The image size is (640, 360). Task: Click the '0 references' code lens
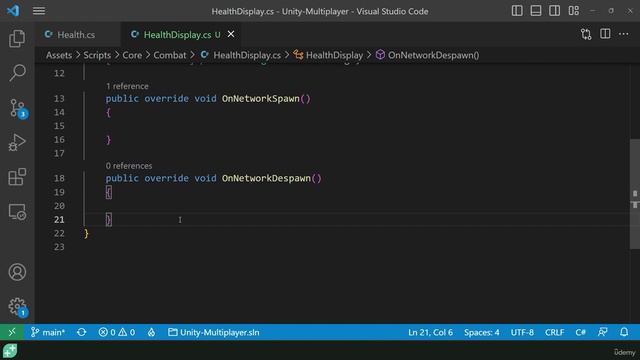129,166
